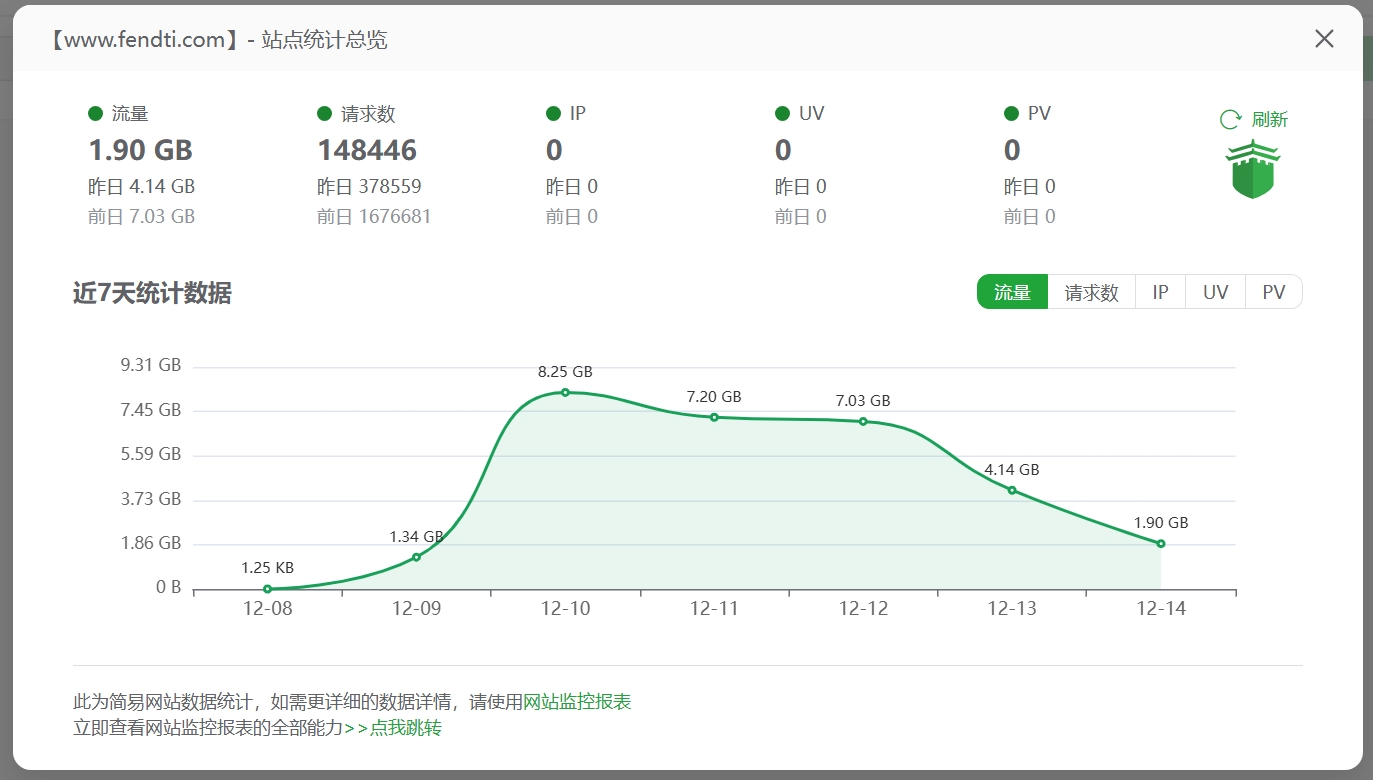1373x780 pixels.
Task: Click the 1.90 GB traffic summary value
Action: [x=140, y=150]
